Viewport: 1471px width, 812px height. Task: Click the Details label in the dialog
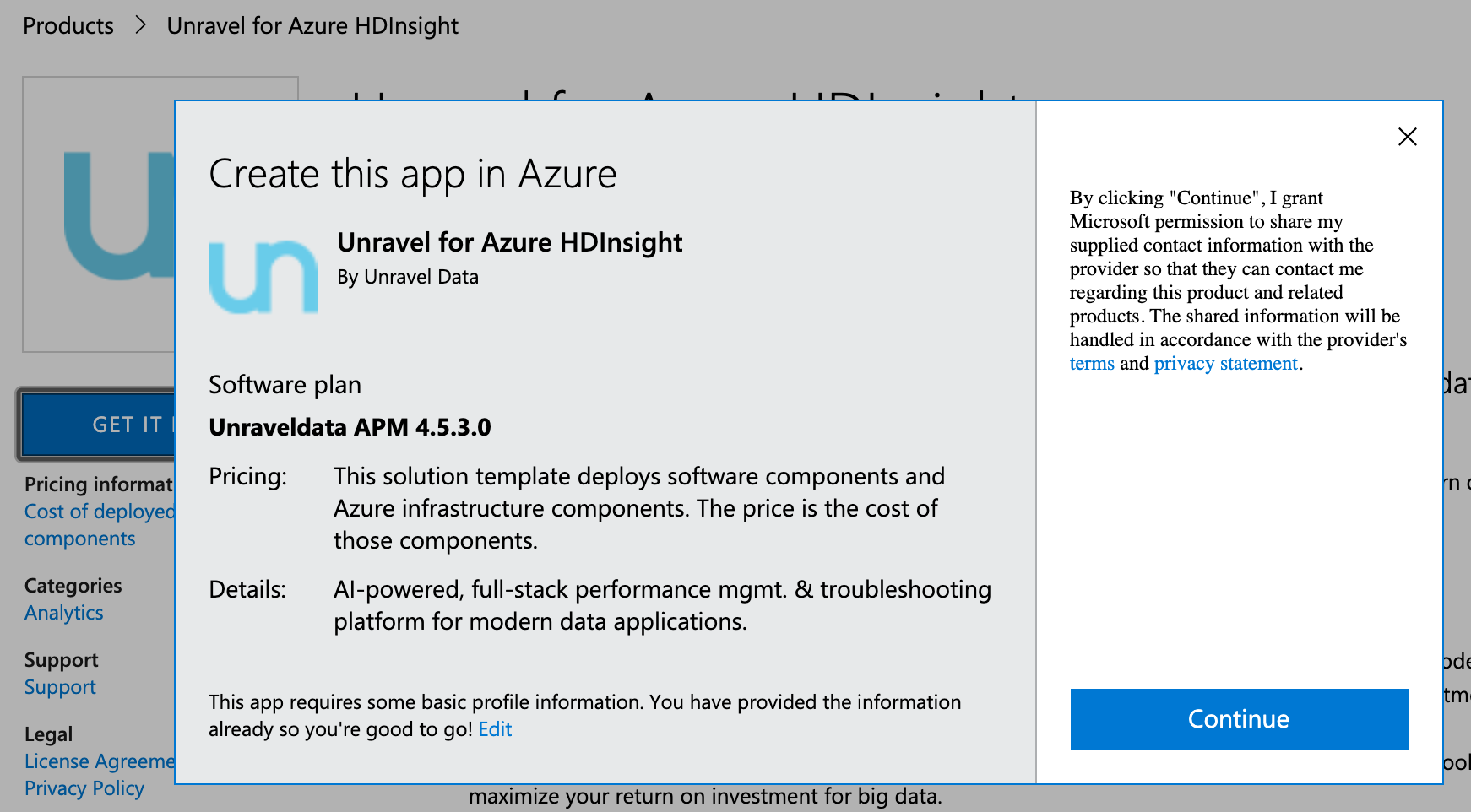click(x=247, y=589)
